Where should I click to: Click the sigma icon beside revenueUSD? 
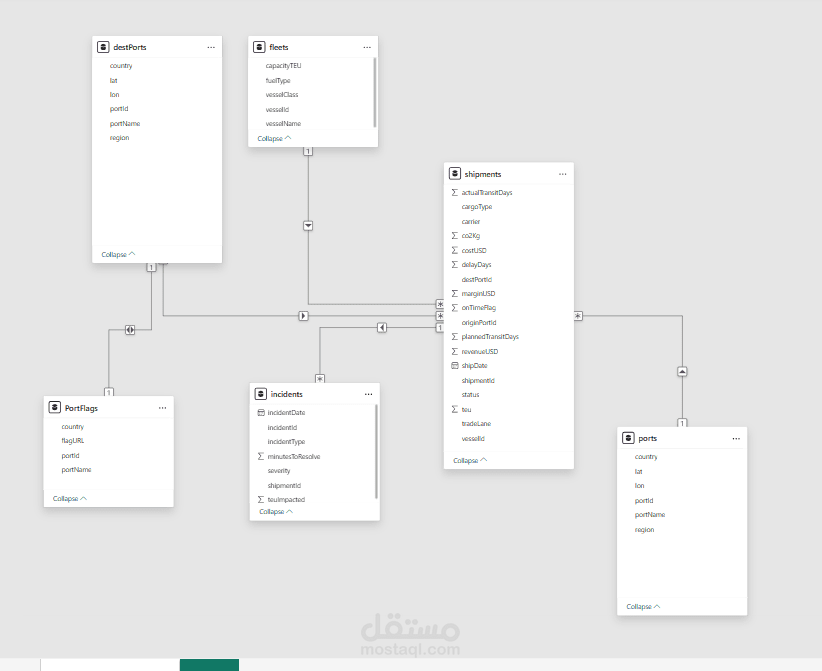tap(455, 351)
